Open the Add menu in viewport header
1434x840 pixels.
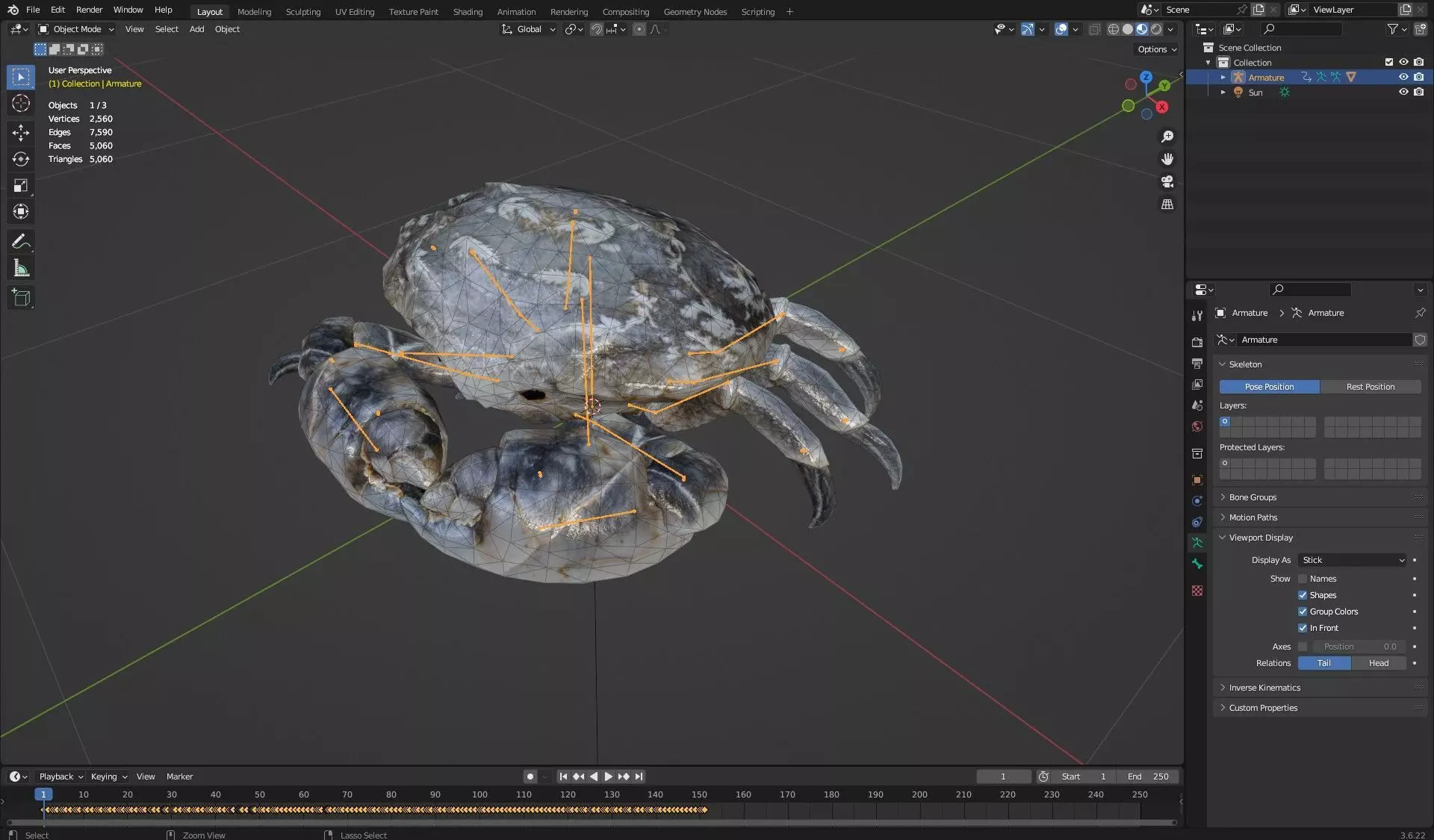click(196, 29)
